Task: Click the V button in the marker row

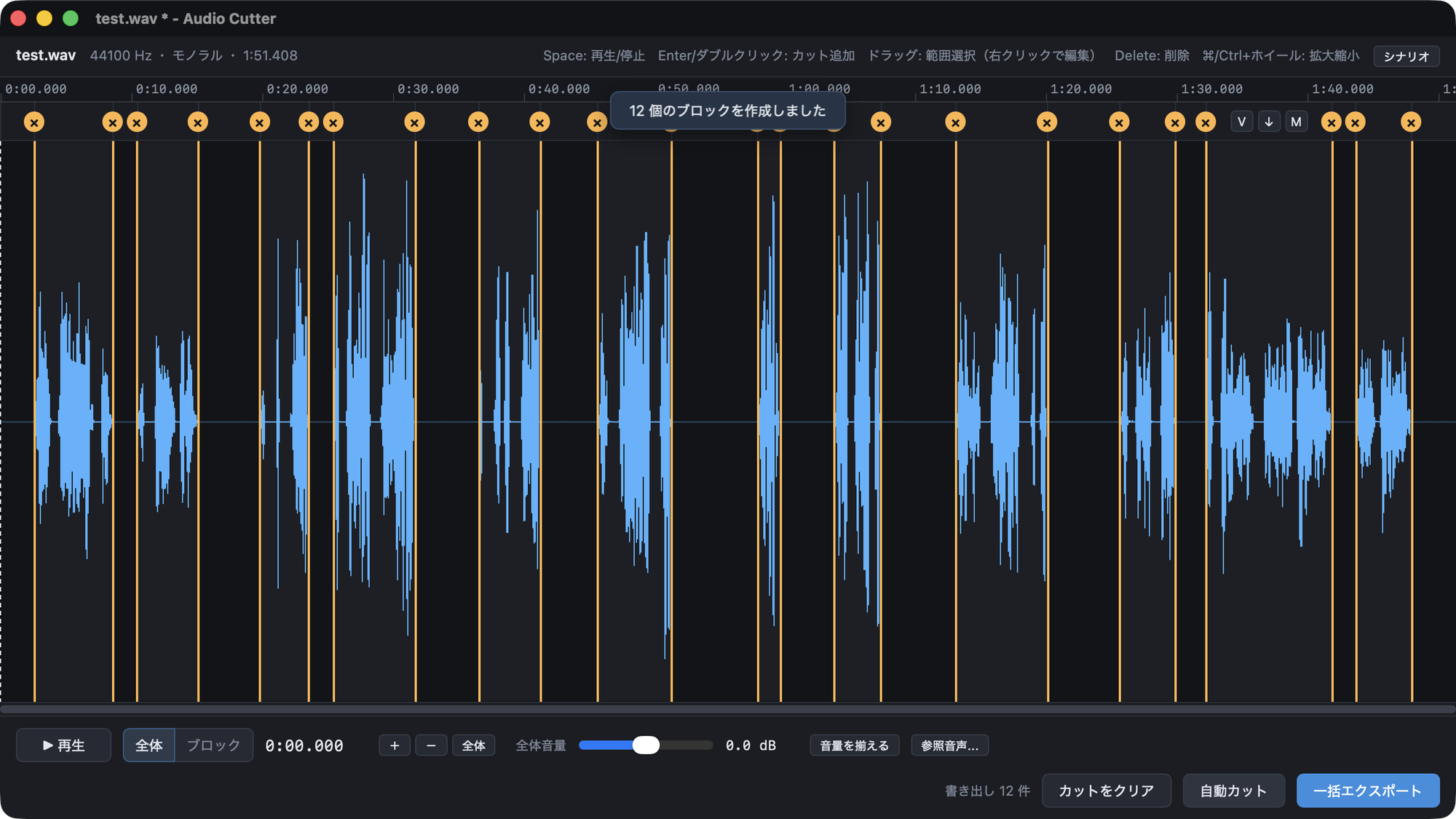Action: coord(1241,122)
